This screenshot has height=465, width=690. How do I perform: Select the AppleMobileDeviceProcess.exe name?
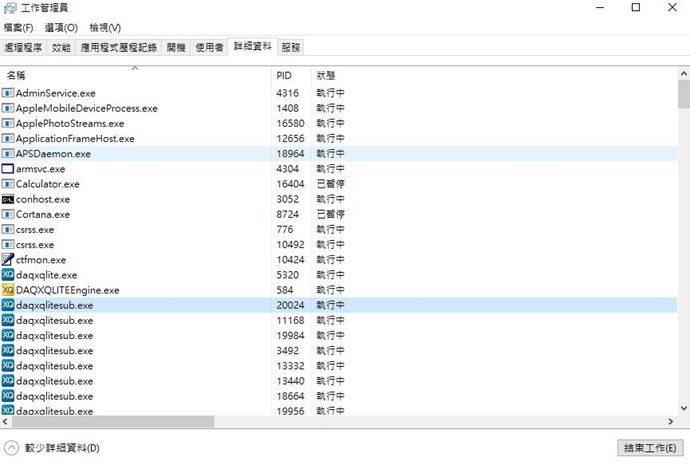click(87, 108)
